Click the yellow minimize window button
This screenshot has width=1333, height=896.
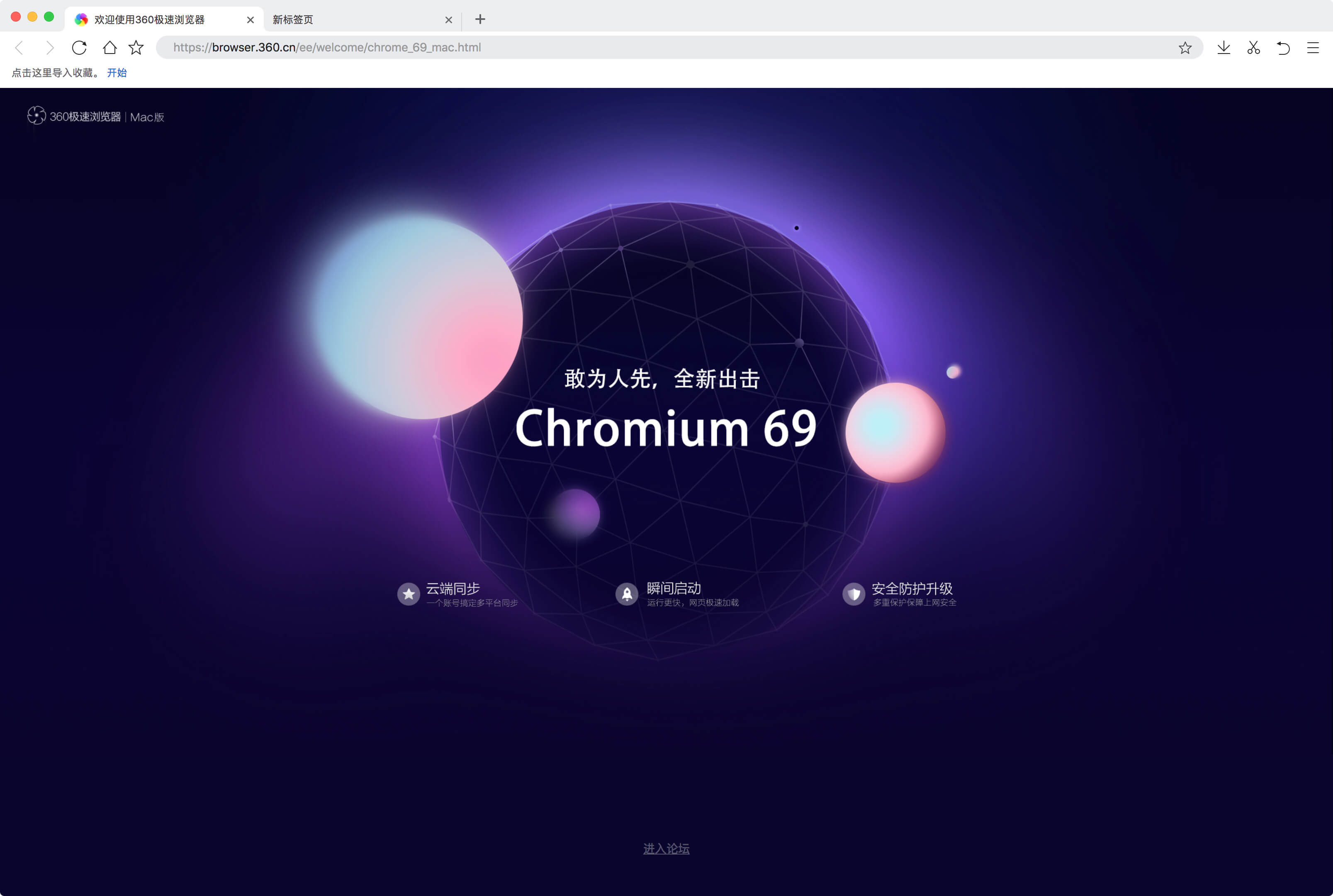(x=33, y=17)
